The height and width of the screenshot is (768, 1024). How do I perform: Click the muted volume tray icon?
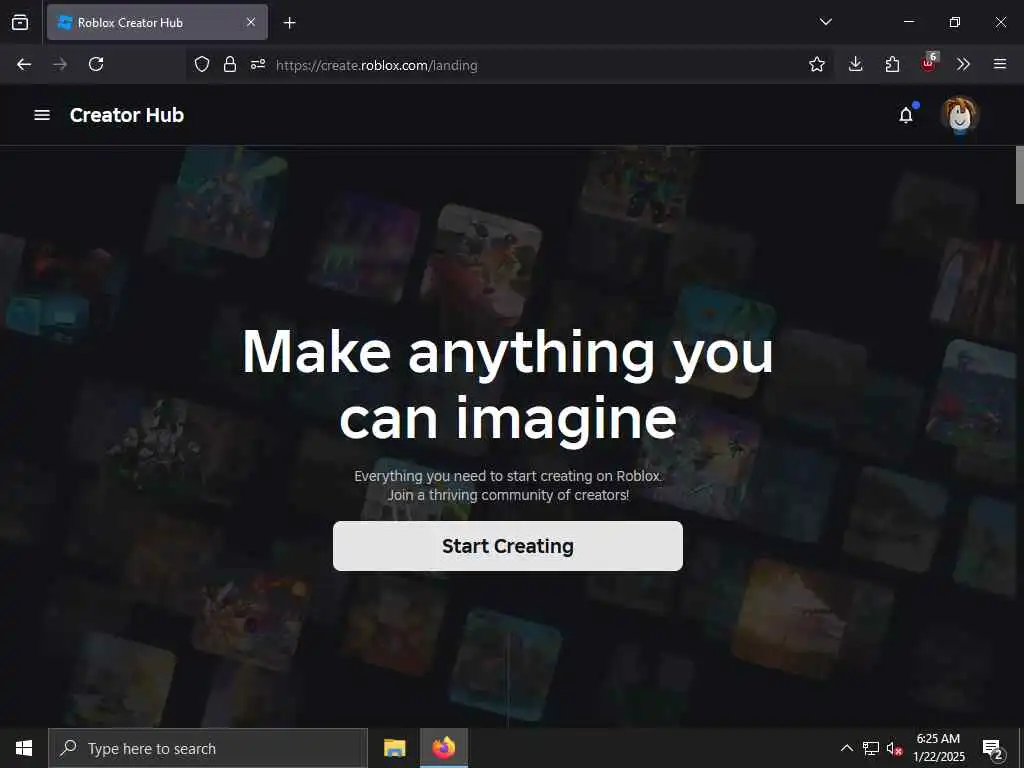pos(894,749)
